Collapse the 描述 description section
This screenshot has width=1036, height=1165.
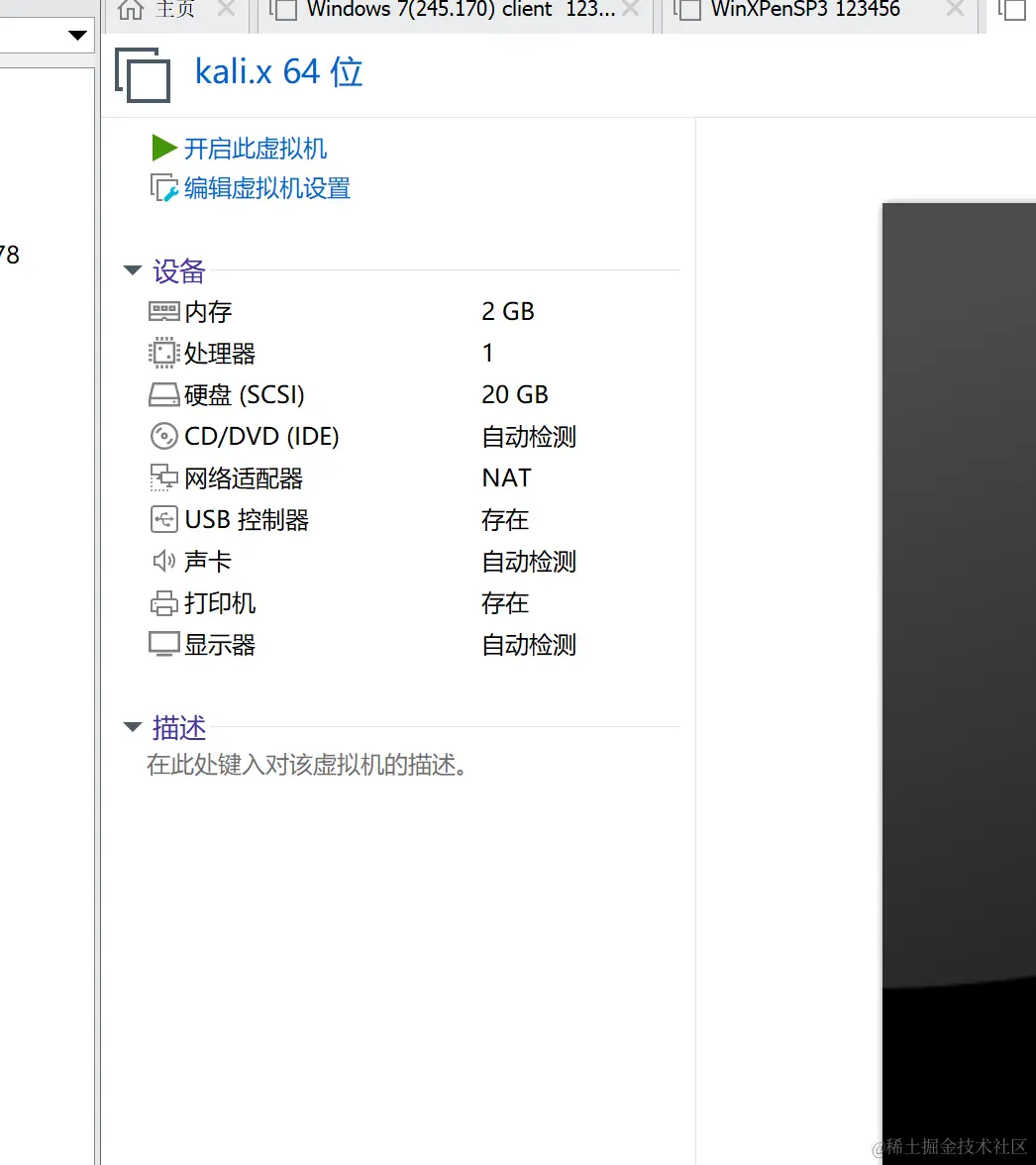(133, 727)
